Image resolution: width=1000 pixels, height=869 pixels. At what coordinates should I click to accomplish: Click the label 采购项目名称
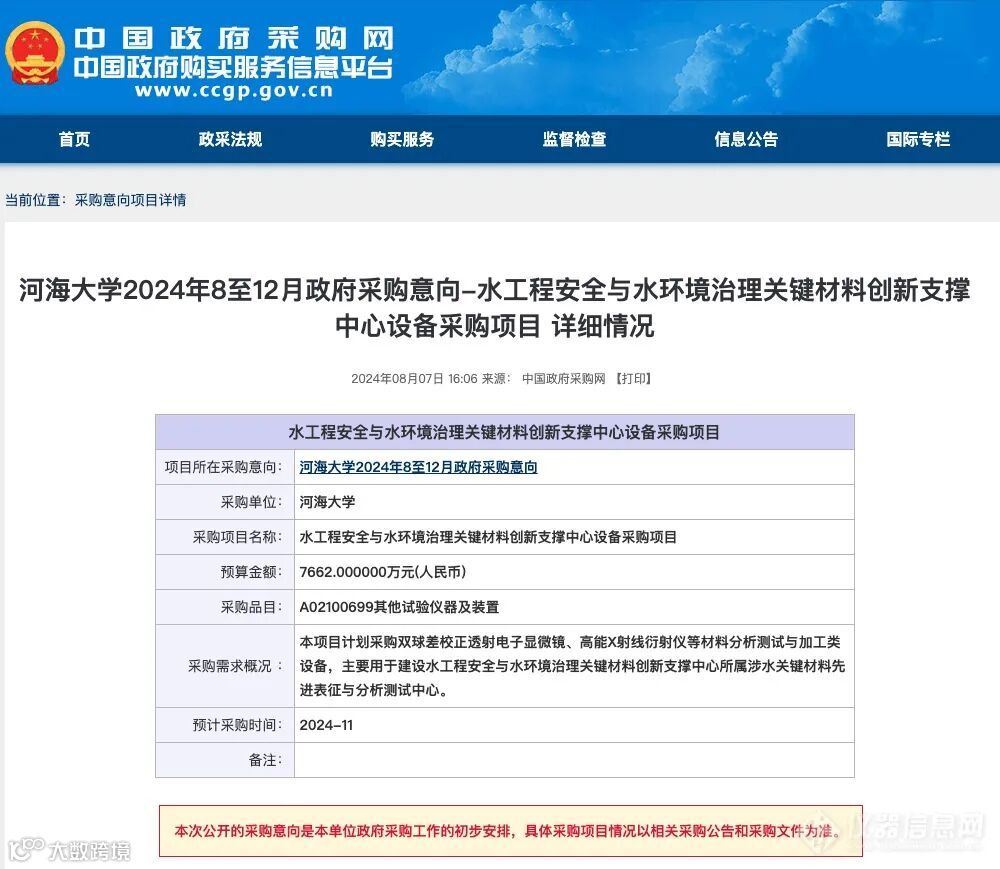(x=237, y=537)
